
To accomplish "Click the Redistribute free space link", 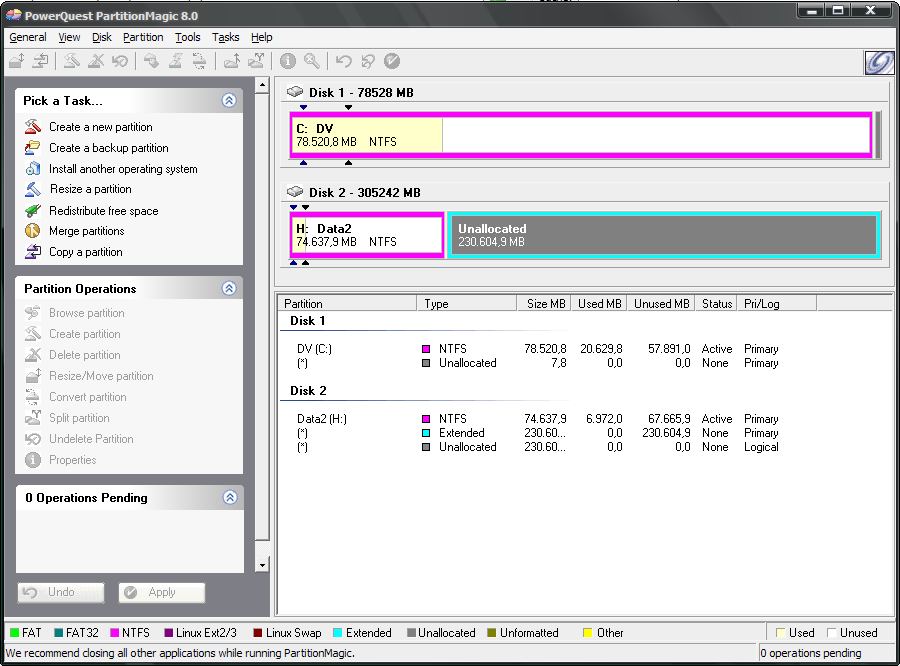I will (x=104, y=211).
